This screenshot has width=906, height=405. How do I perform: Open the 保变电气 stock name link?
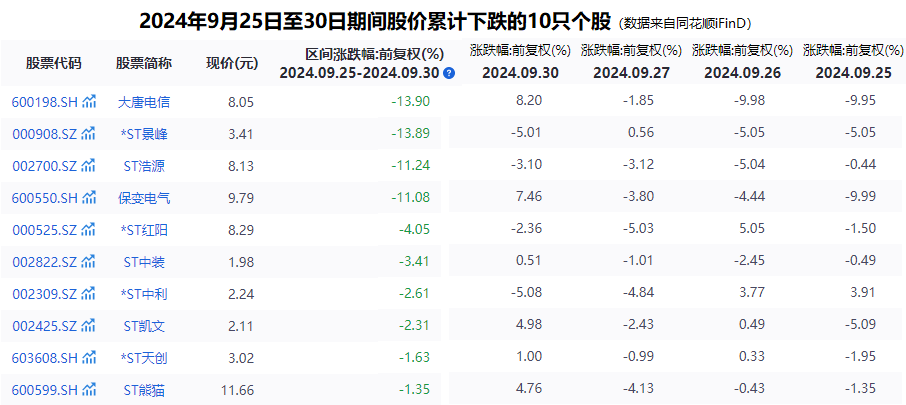144,198
